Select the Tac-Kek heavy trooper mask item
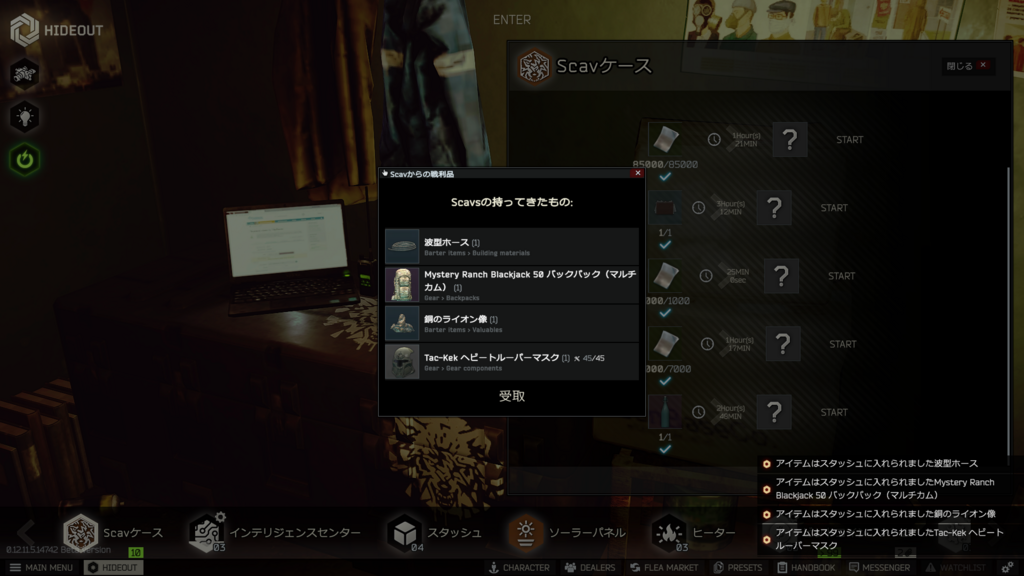This screenshot has width=1024, height=576. [512, 362]
